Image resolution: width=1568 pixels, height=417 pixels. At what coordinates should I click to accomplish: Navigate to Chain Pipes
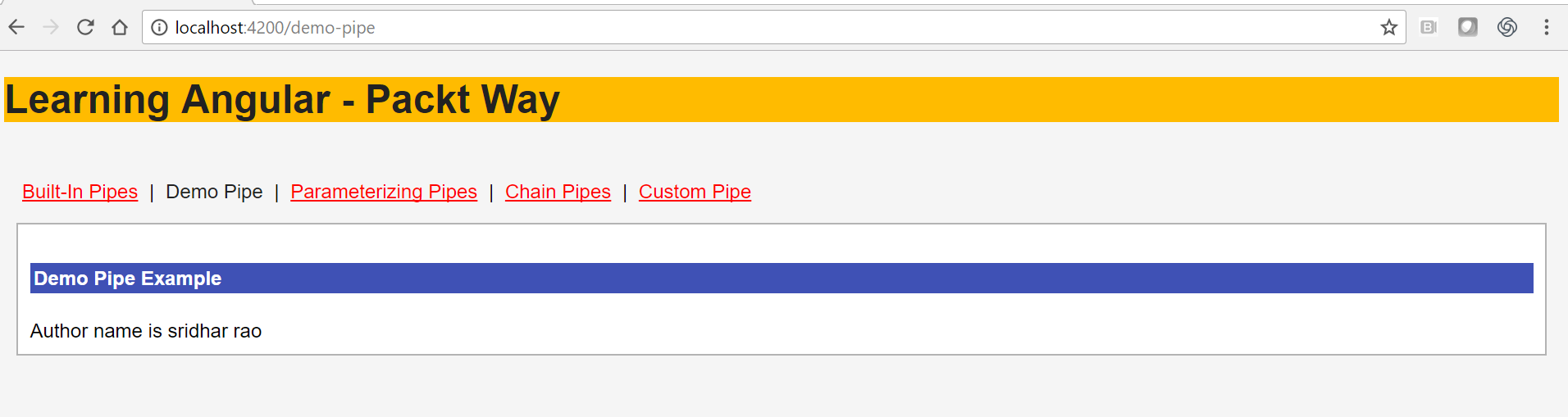pos(558,192)
